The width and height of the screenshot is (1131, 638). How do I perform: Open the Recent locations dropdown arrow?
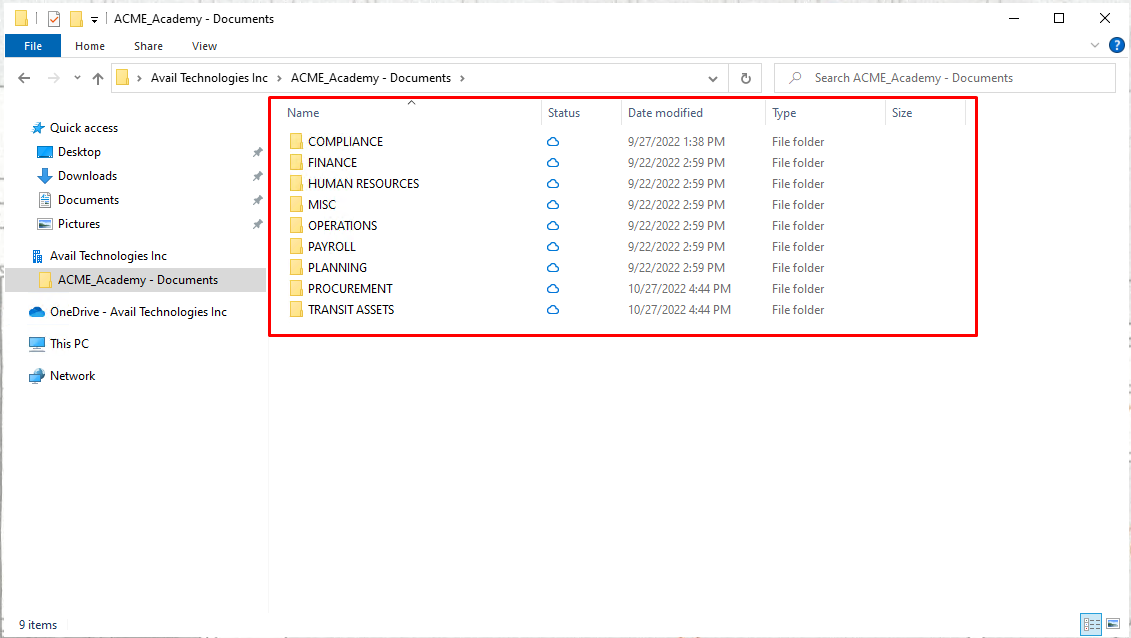(x=77, y=78)
